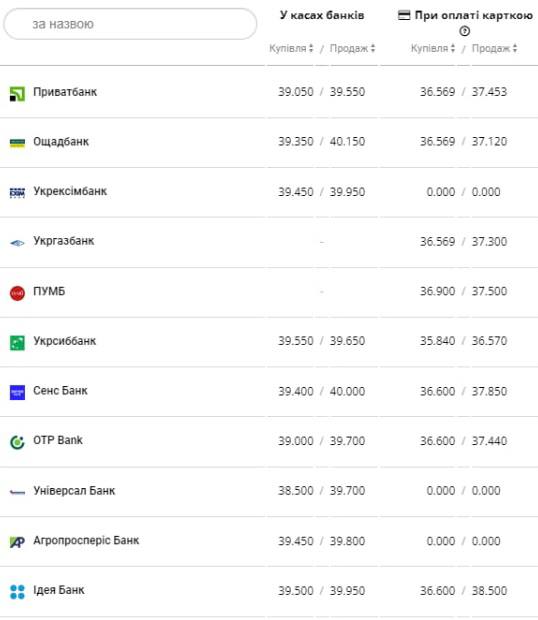Click the OTP Bank logo icon

pyautogui.click(x=17, y=442)
